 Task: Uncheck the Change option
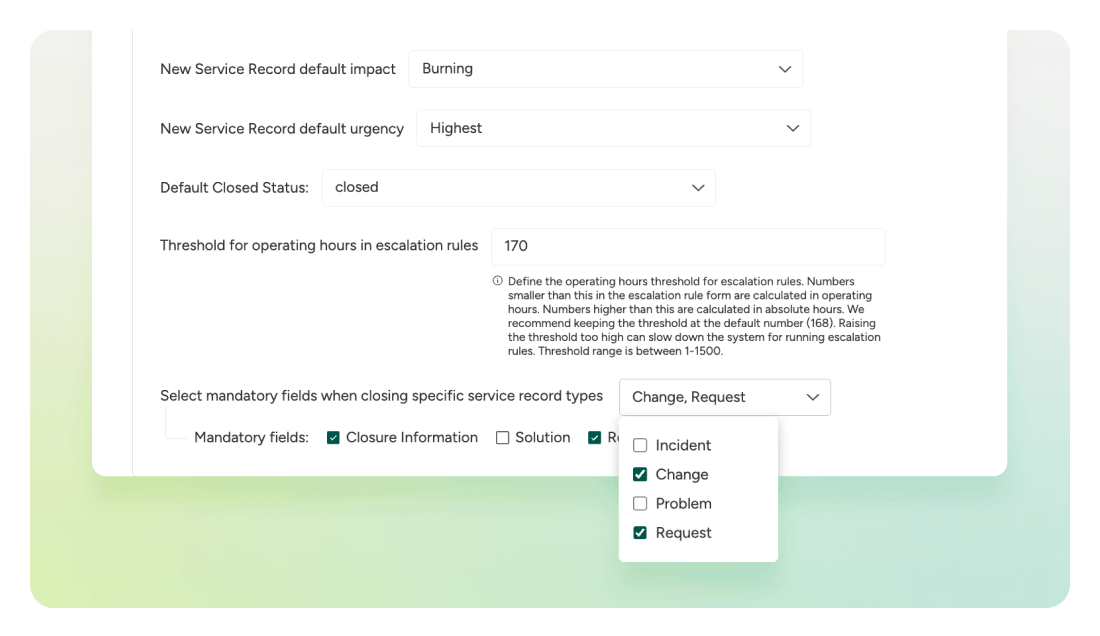640,474
